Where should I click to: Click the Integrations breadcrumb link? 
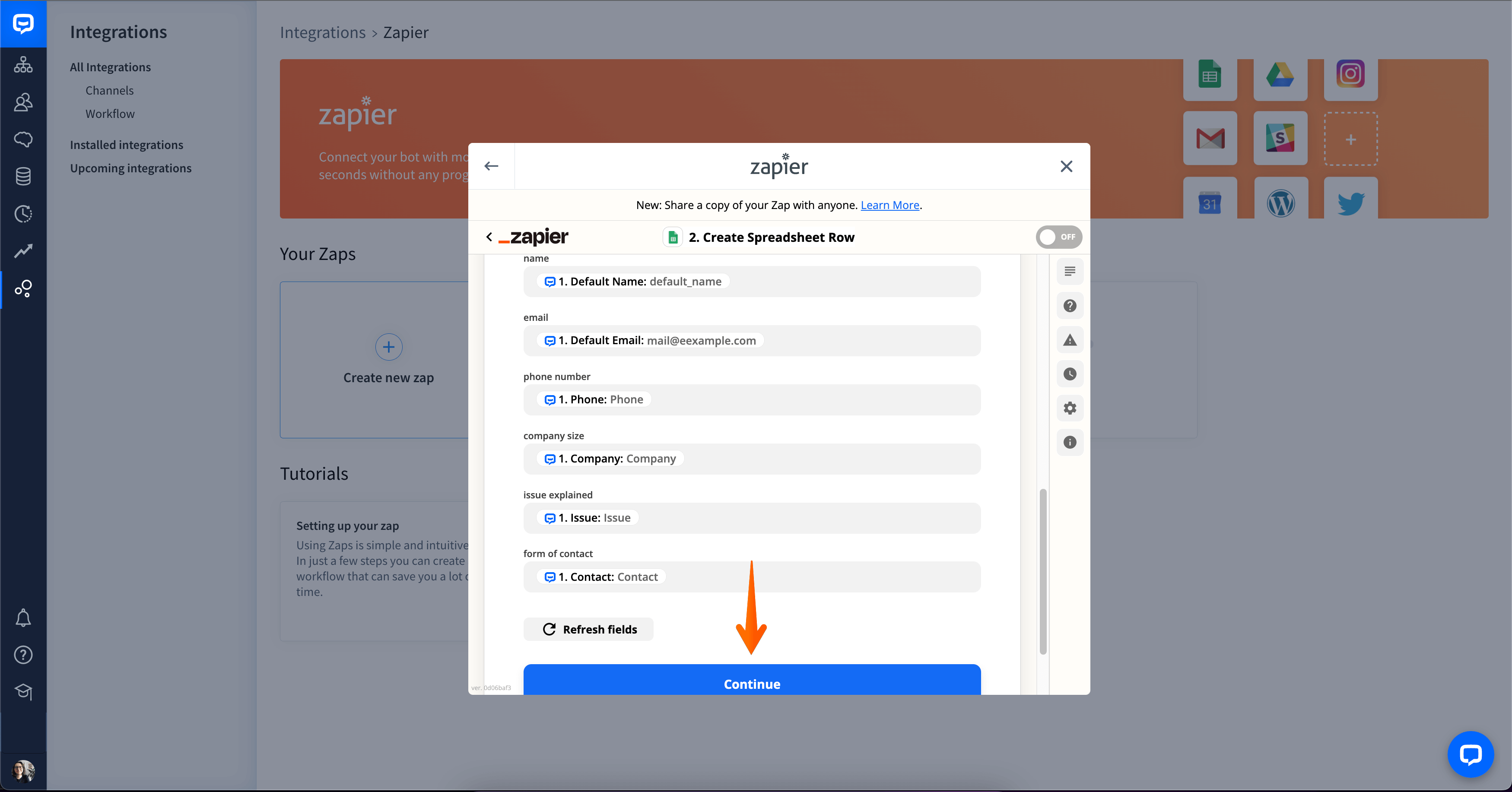point(323,32)
